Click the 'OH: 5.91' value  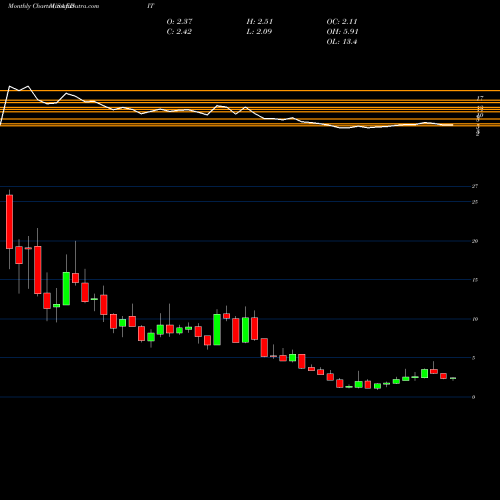[342, 32]
